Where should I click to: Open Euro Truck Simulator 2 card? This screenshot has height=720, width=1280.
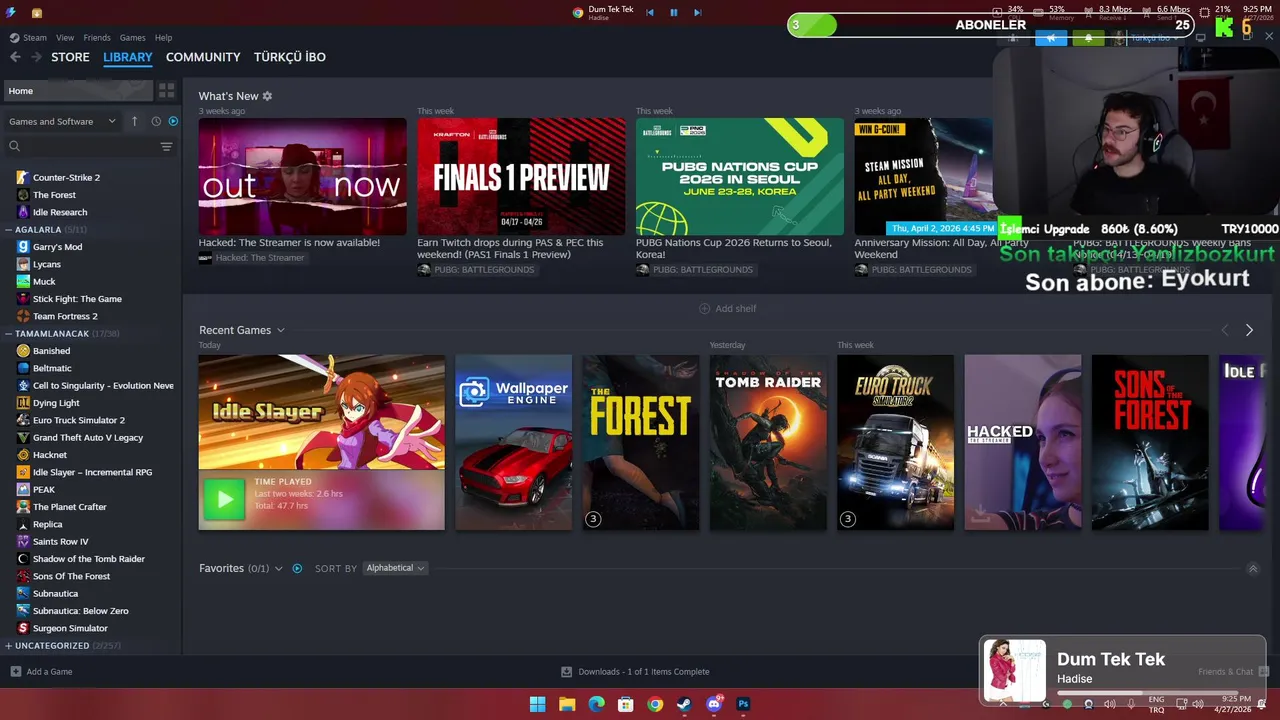(x=895, y=442)
